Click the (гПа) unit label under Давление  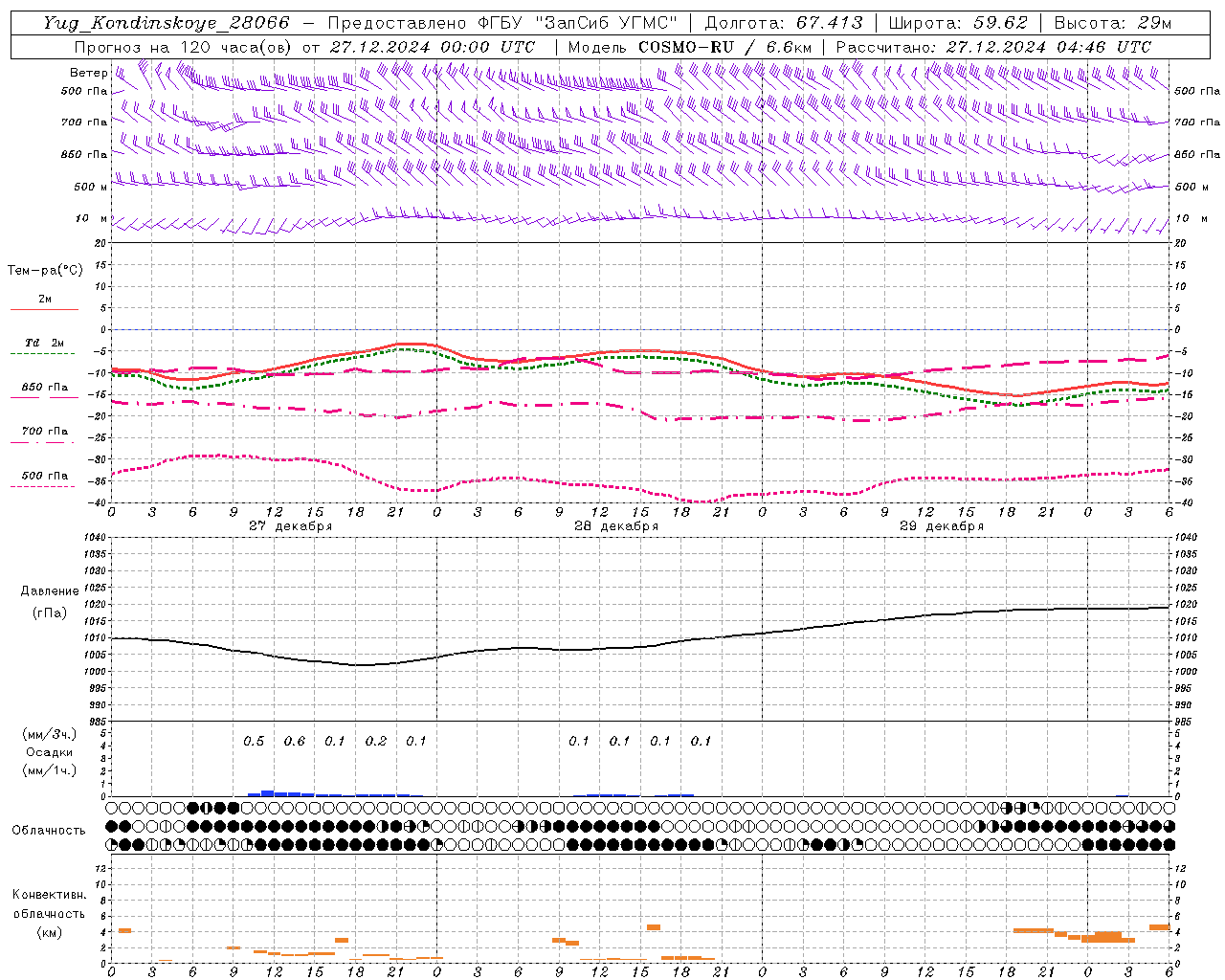[50, 612]
